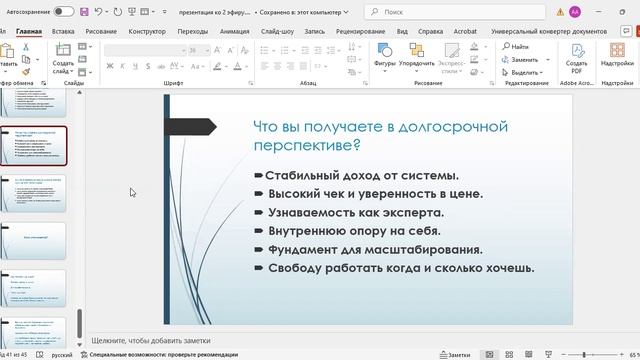Image resolution: width=640 pixels, height=360 pixels.
Task: Undo the last action
Action: 98,12
